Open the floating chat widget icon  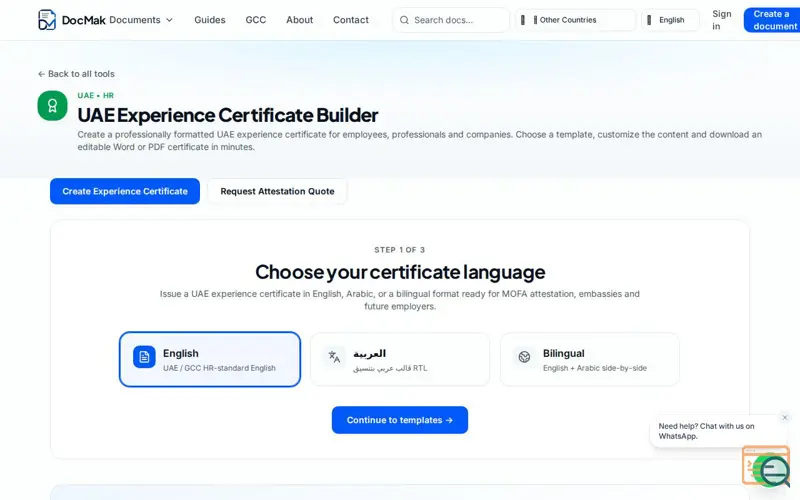[766, 466]
